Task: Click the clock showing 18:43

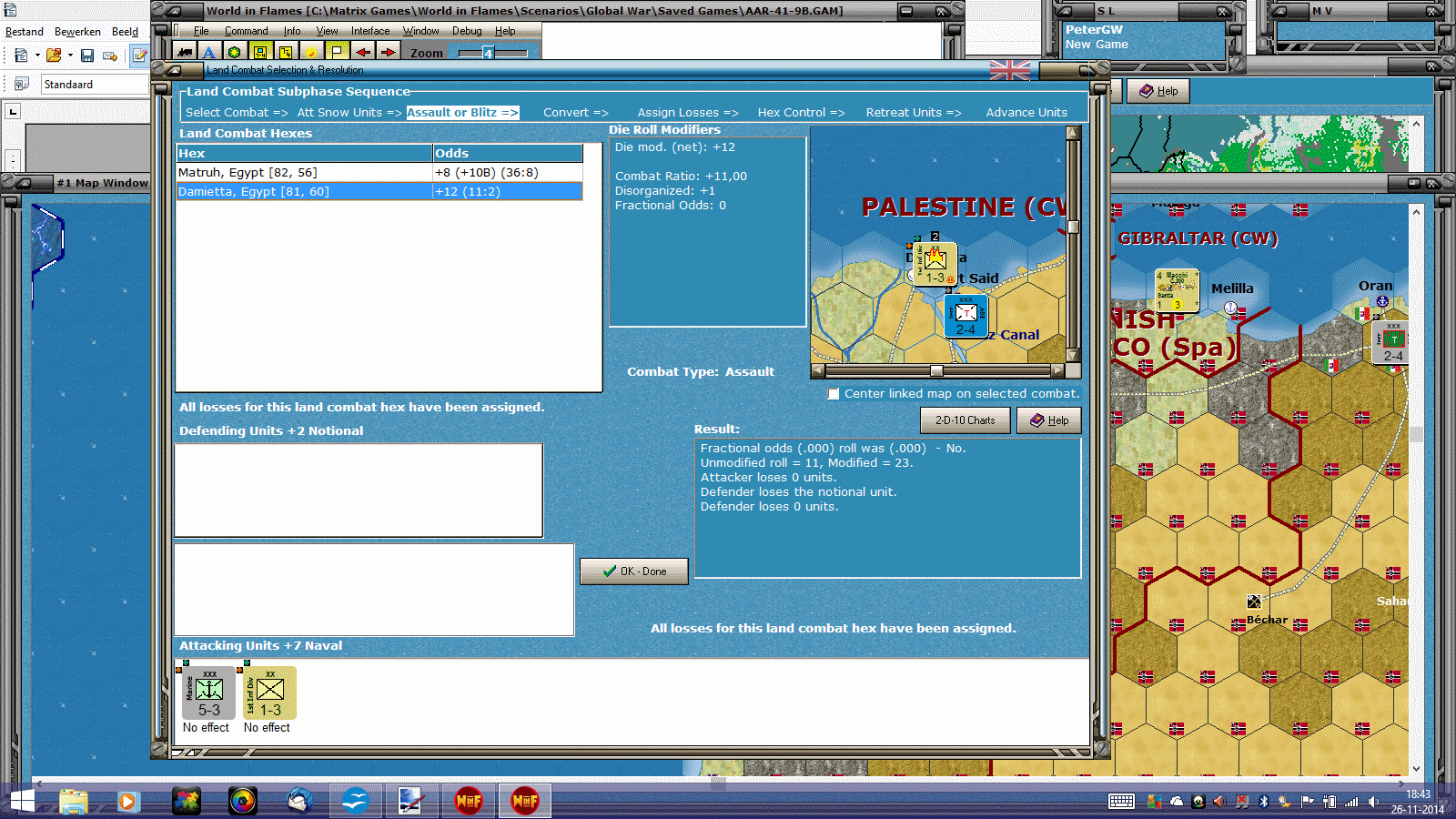Action: pyautogui.click(x=1418, y=794)
